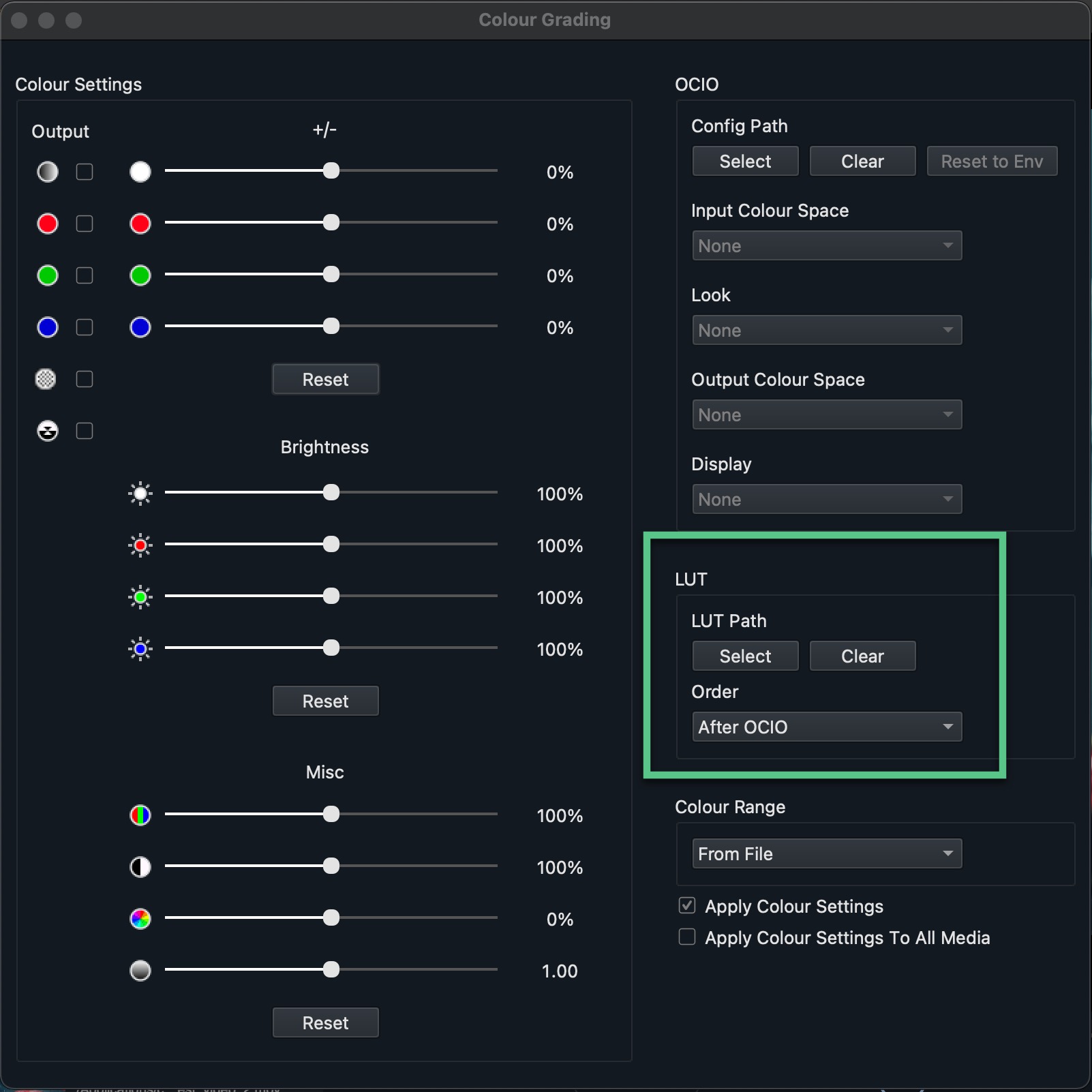1092x1092 pixels.
Task: Enable the red channel output checkbox
Action: [x=85, y=224]
